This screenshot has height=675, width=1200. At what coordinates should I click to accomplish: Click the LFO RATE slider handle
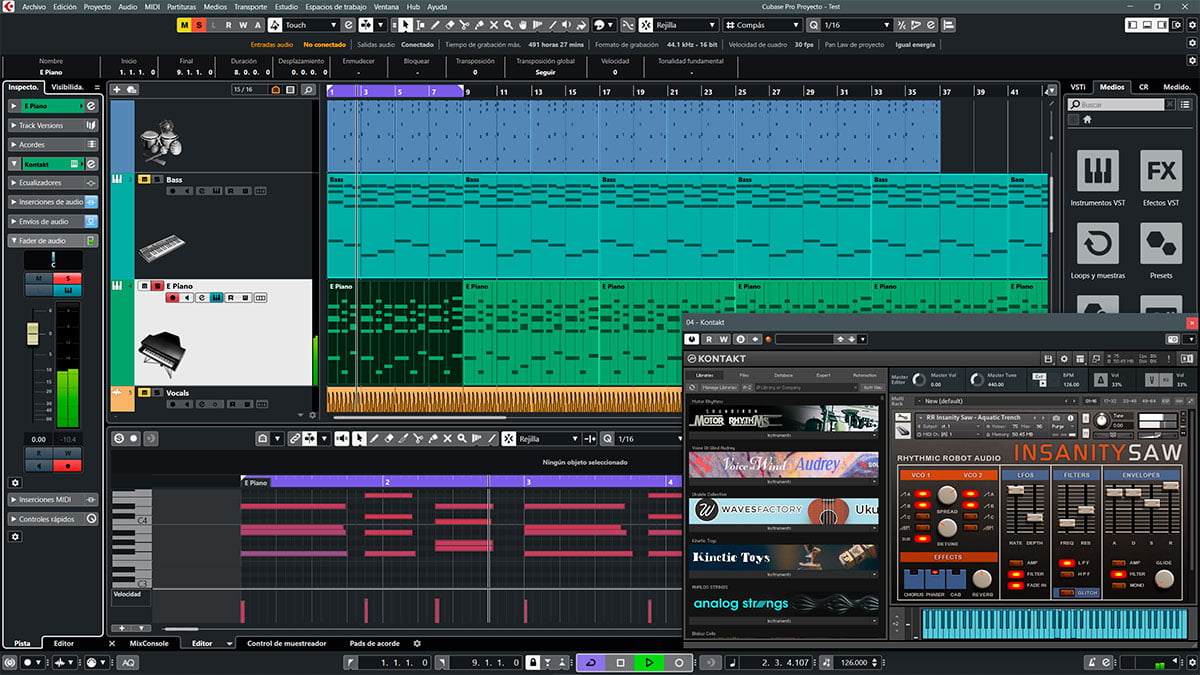(1014, 489)
